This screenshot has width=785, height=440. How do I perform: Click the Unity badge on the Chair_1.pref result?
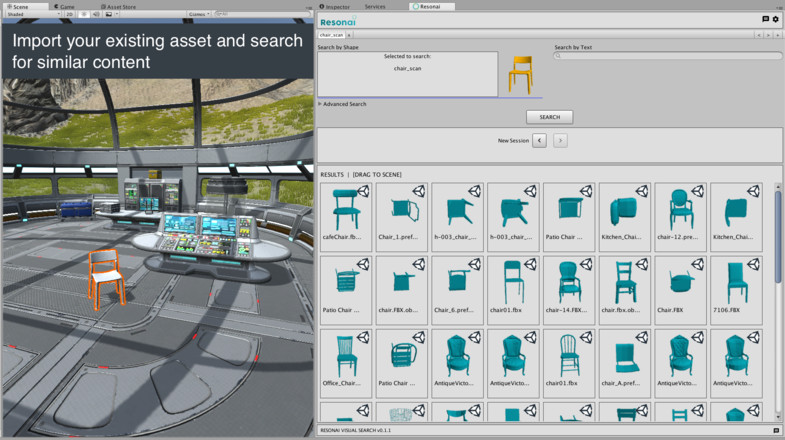(x=419, y=191)
